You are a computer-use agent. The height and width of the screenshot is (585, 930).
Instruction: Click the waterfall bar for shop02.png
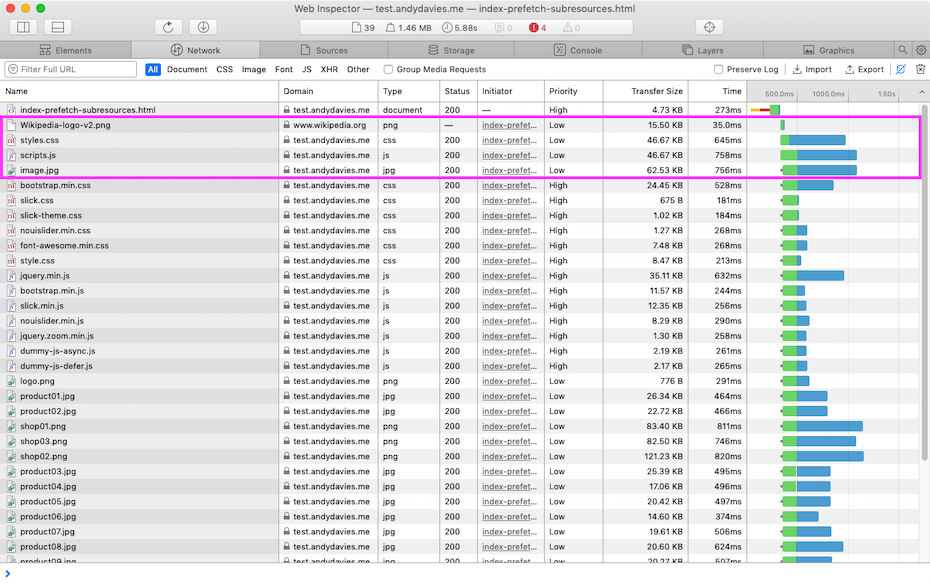(822, 456)
